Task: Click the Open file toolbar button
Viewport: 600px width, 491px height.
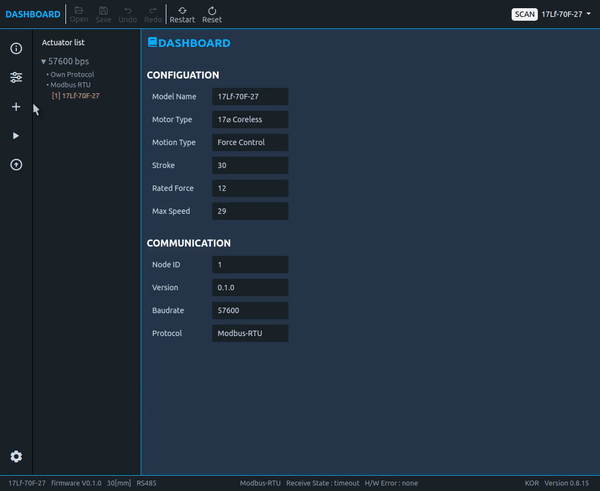Action: 79,14
